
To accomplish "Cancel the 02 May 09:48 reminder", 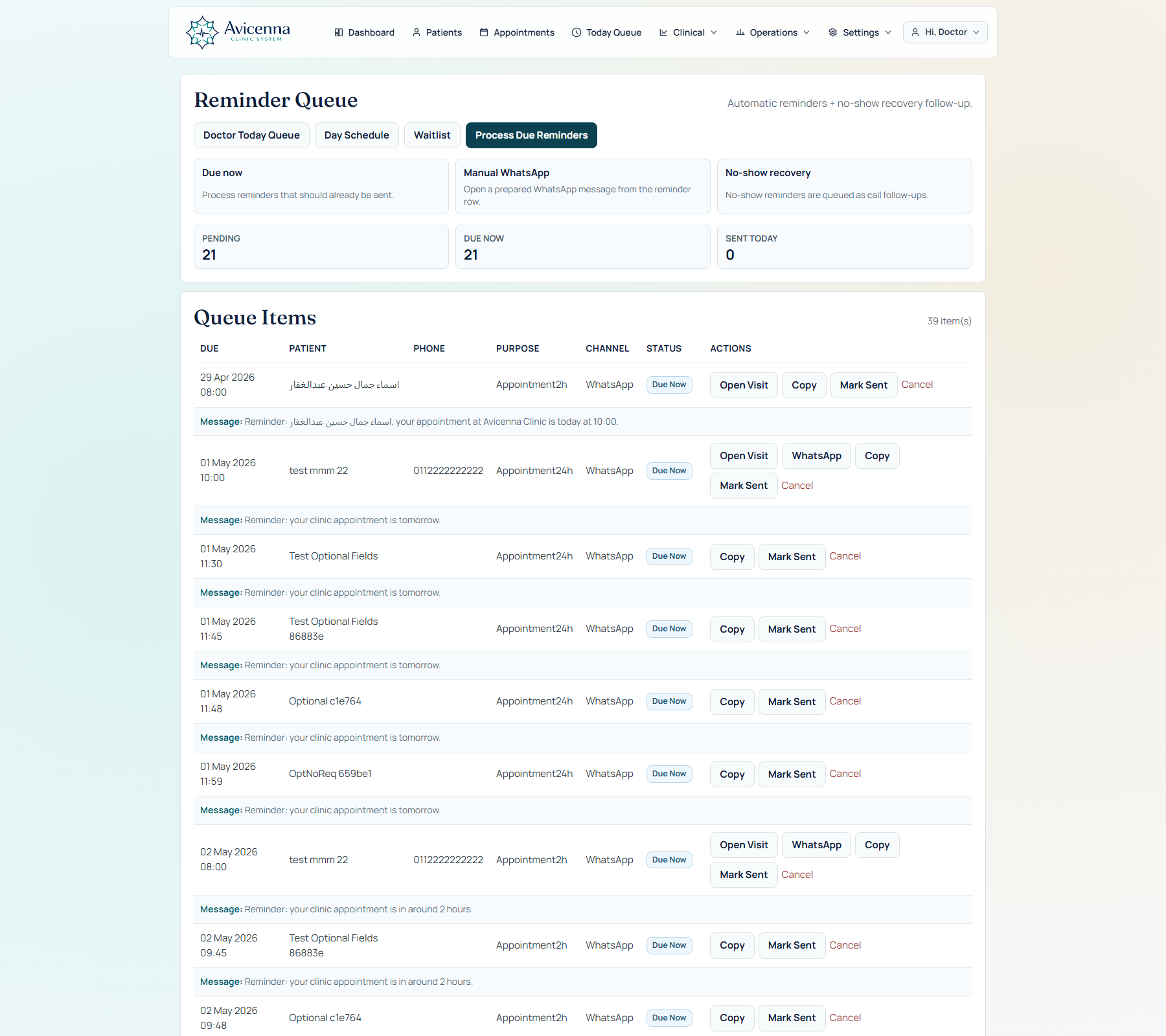I will [x=845, y=1018].
